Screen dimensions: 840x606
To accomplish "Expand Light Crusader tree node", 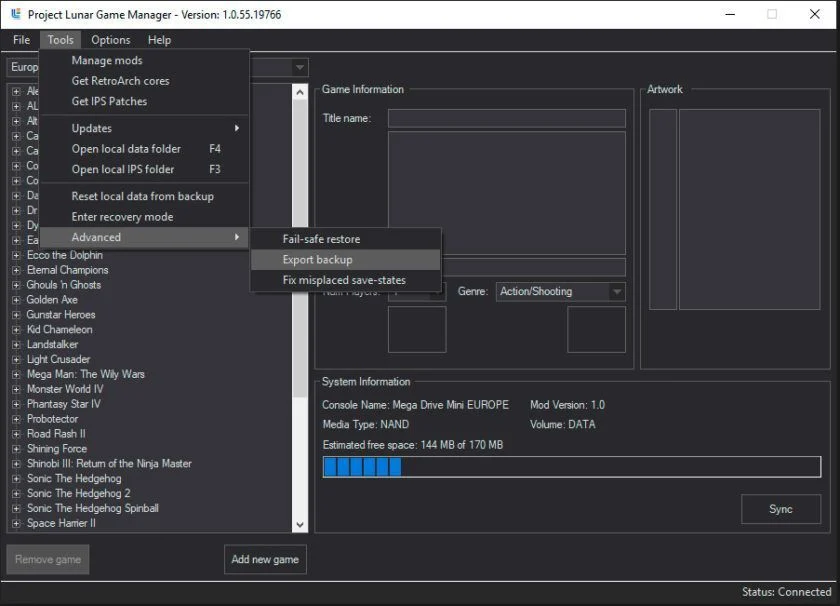I will pos(16,360).
